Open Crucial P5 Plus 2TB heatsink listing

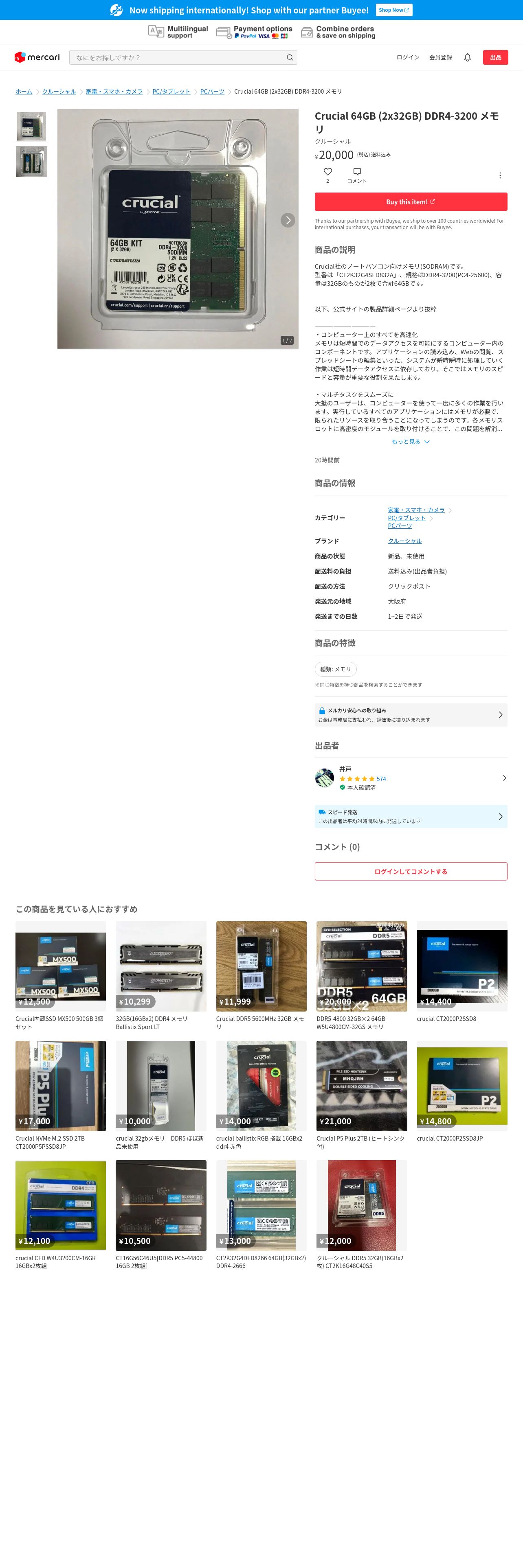point(362,1095)
